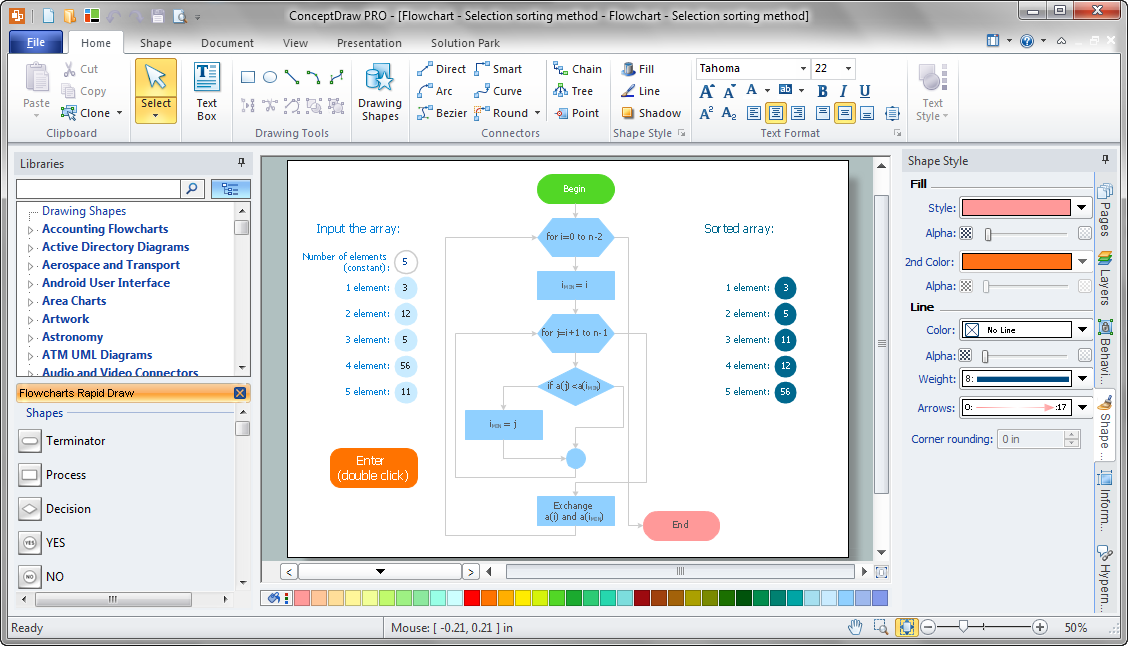1128x646 pixels.
Task: Choose the Curve connector
Action: coord(498,91)
